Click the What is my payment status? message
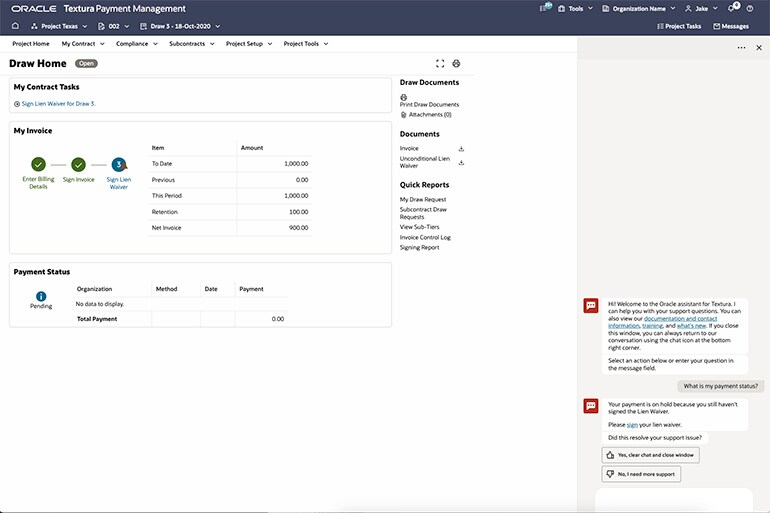 click(720, 386)
